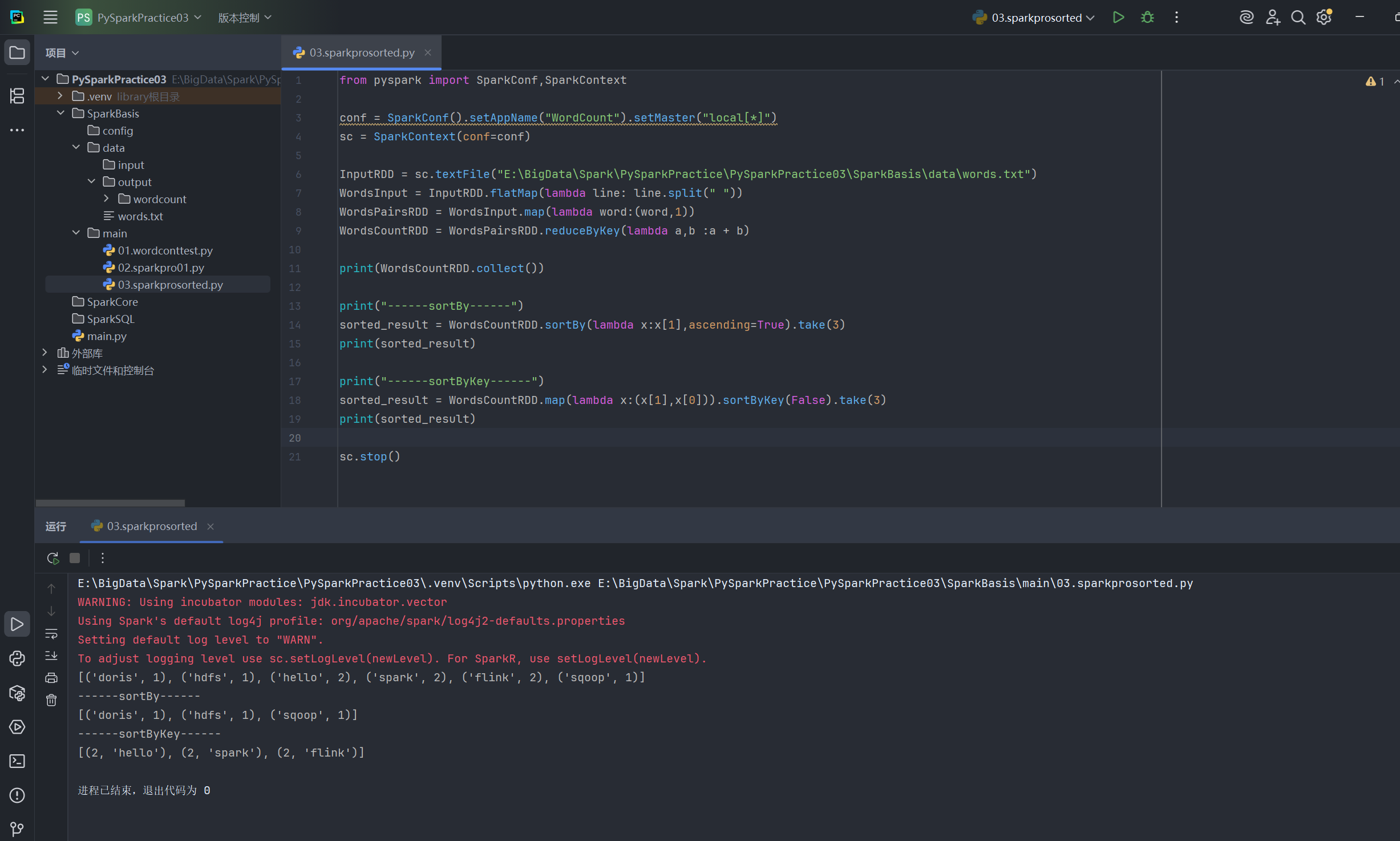Viewport: 1400px width, 841px height.
Task: Expand 临时文件和控制台 scratches node
Action: 45,370
